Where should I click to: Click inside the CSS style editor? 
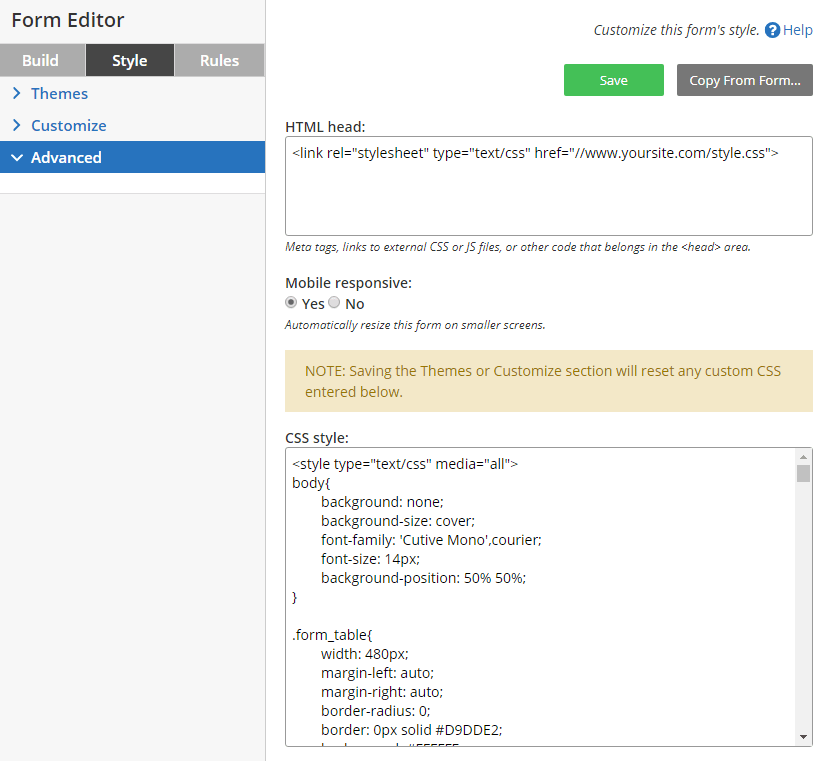540,600
